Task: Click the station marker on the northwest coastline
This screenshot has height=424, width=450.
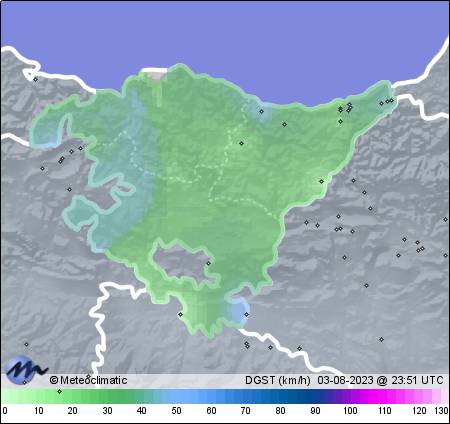Action: pyautogui.click(x=36, y=79)
